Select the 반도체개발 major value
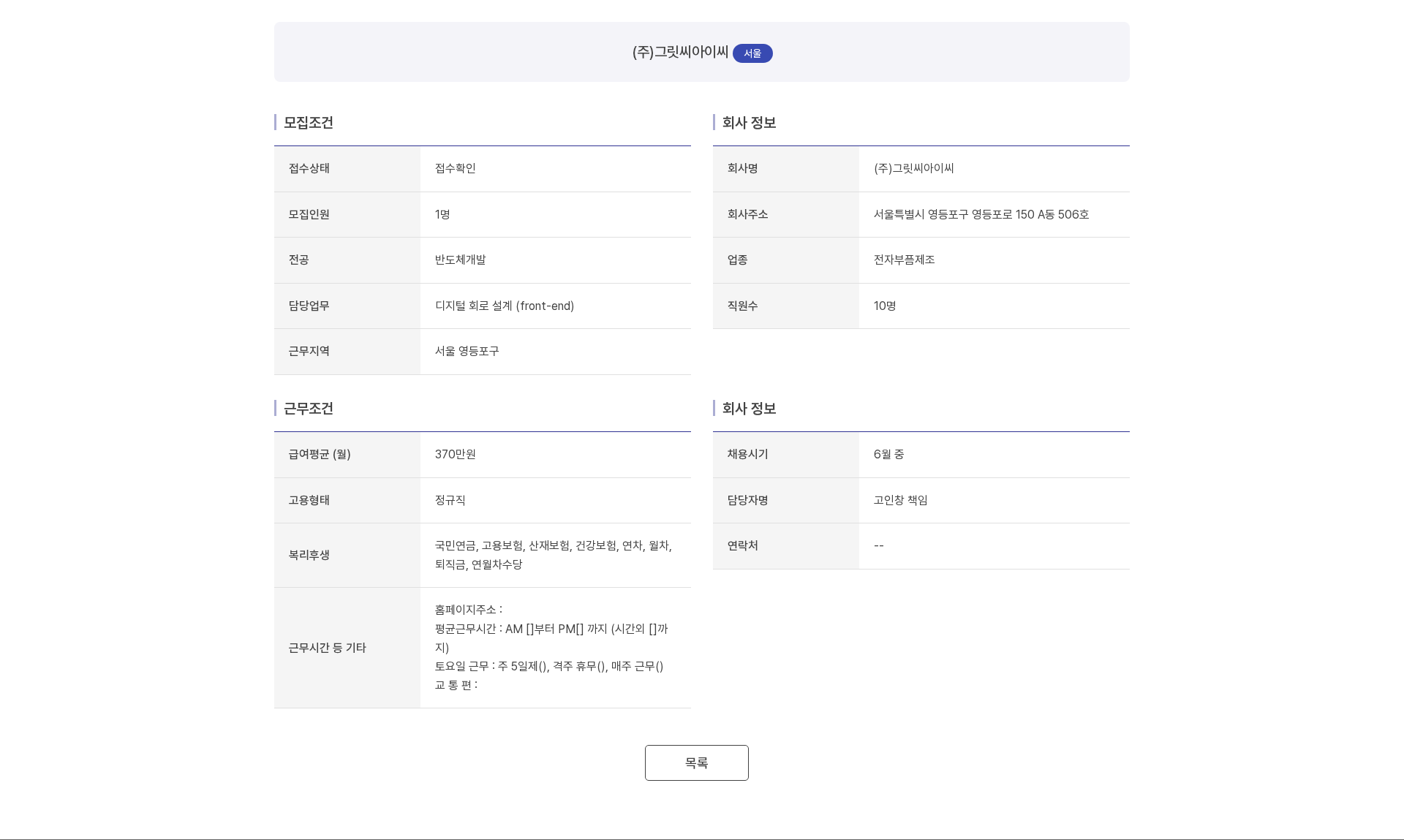The height and width of the screenshot is (840, 1404). (460, 260)
